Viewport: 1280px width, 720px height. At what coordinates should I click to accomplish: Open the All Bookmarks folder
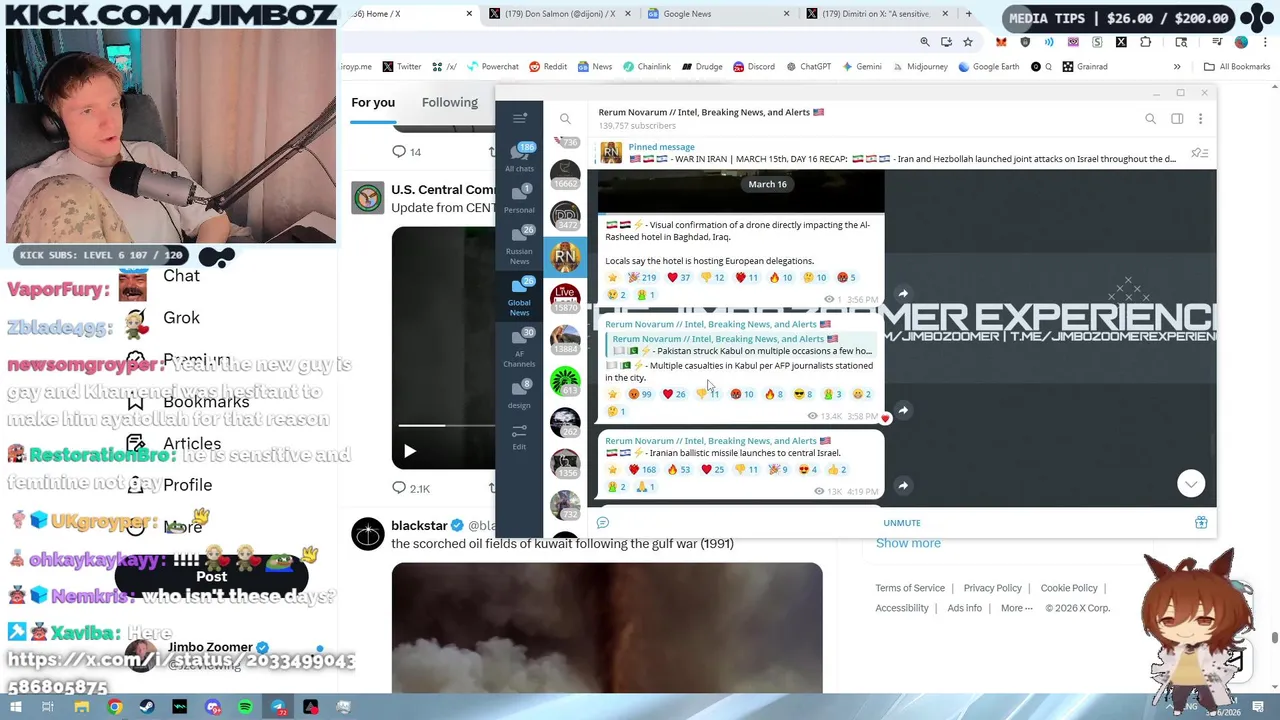point(1237,67)
